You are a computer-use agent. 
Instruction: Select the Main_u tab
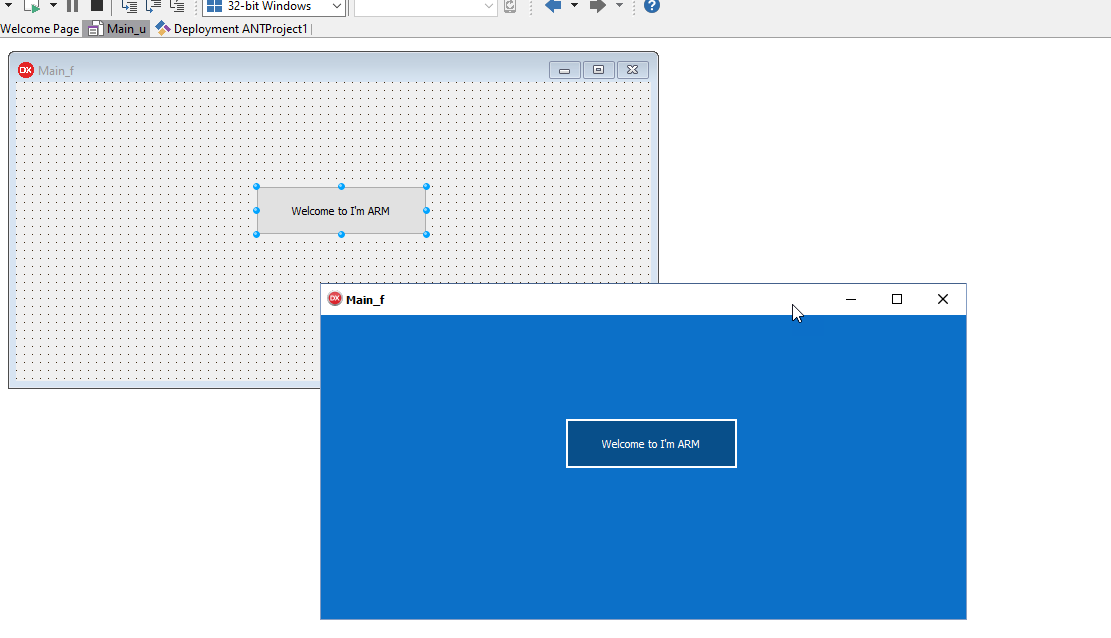click(116, 29)
